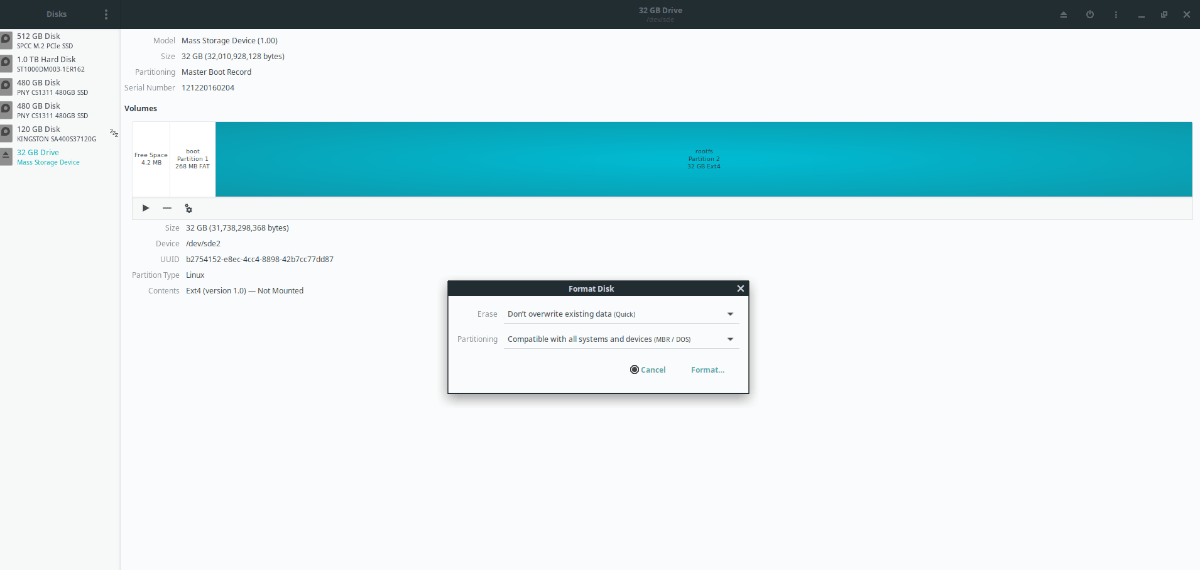Select the first 480 GB PNY disk
Image resolution: width=1200 pixels, height=570 pixels.
60,87
